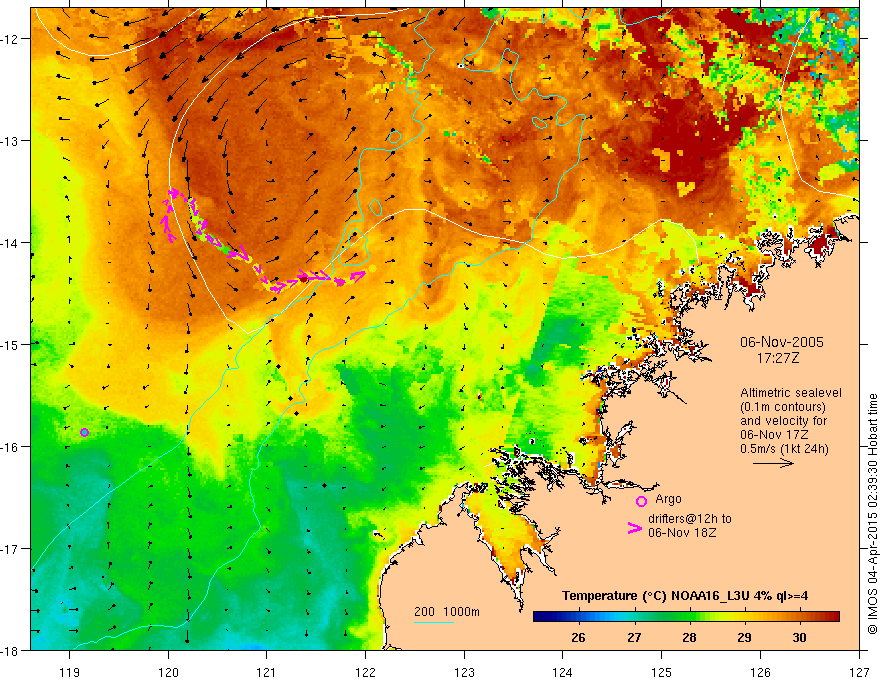Click latitude axis label -12
The width and height of the screenshot is (880, 680).
click(10, 39)
